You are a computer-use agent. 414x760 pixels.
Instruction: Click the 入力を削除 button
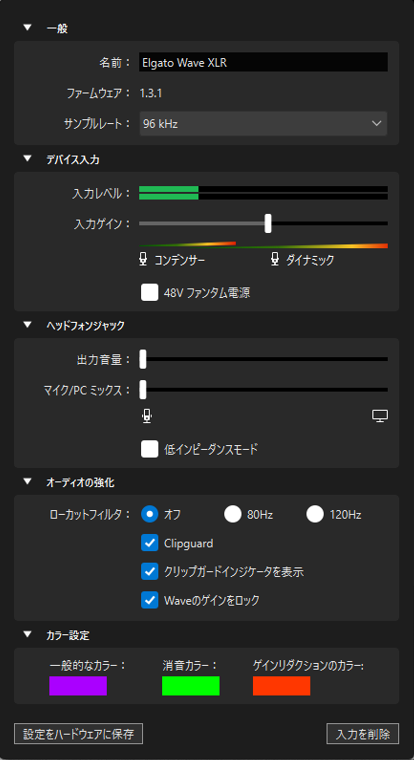[x=363, y=734]
